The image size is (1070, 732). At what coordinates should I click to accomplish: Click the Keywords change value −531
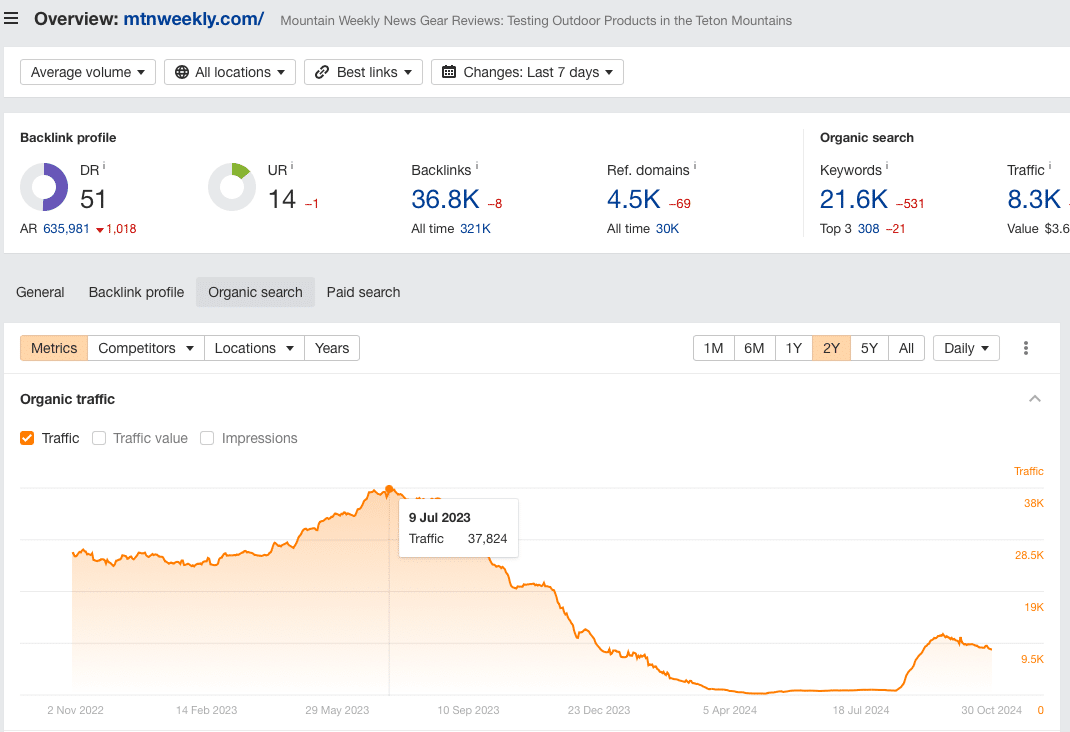coord(910,203)
